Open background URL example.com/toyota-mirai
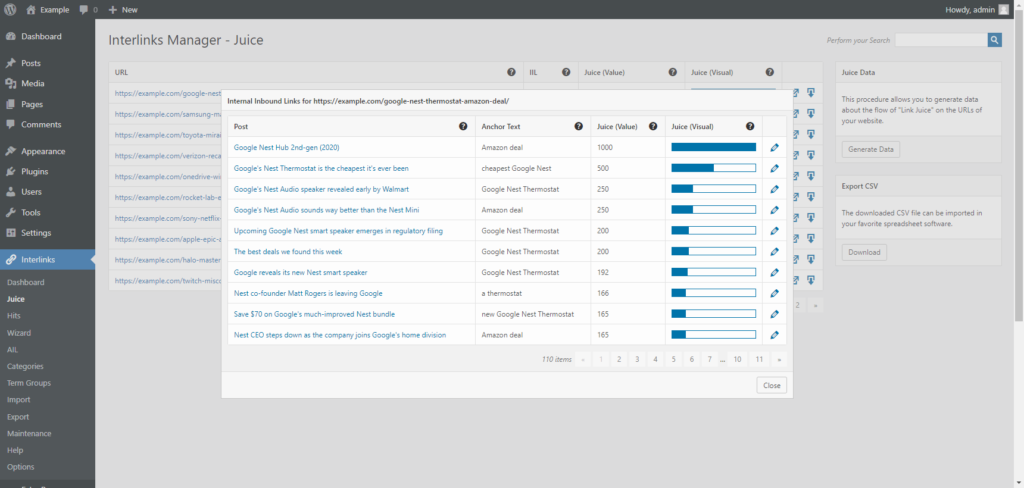 (x=168, y=135)
